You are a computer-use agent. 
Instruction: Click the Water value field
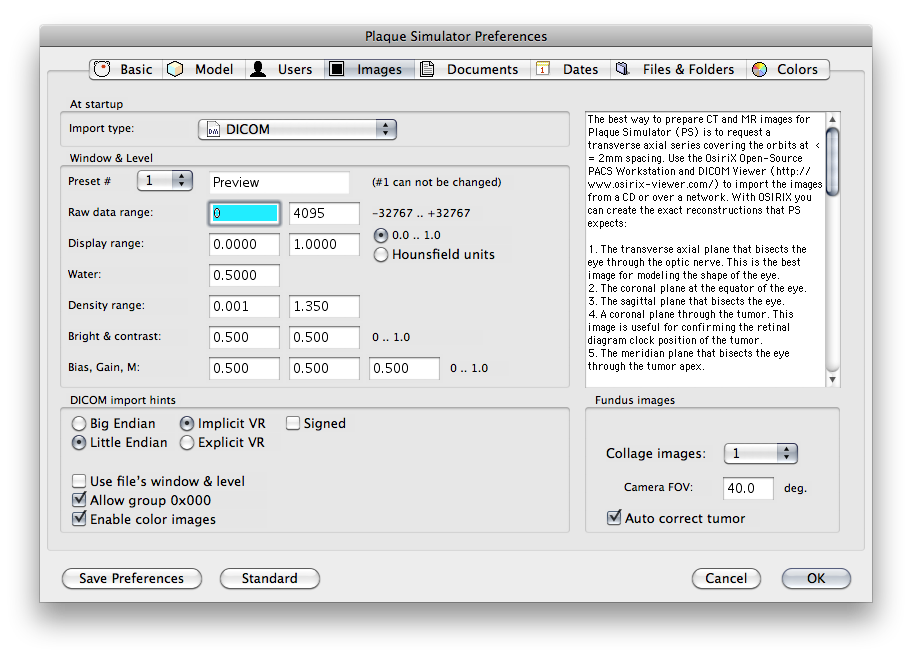[244, 275]
